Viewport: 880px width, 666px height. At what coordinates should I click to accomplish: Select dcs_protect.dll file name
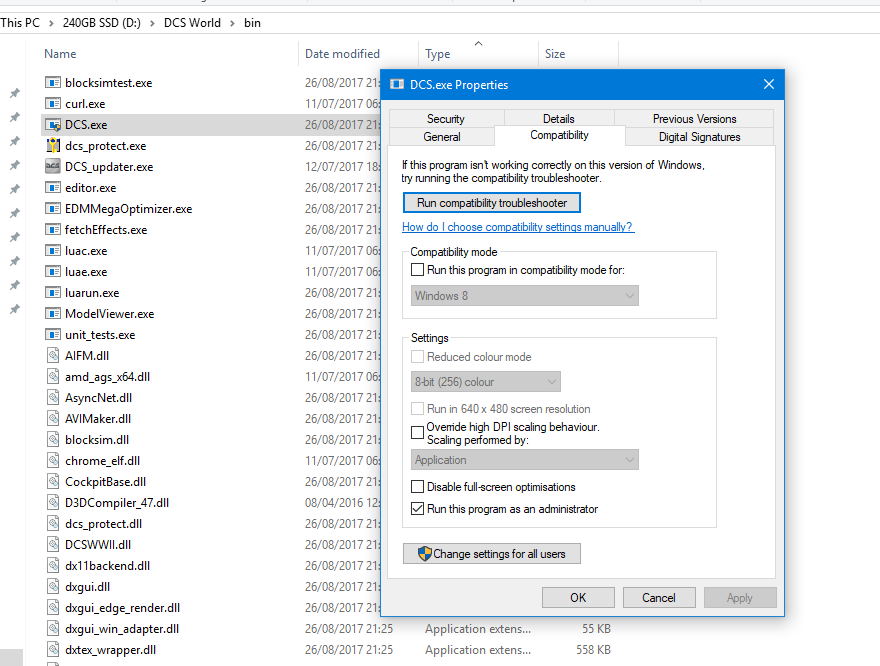pyautogui.click(x=103, y=523)
